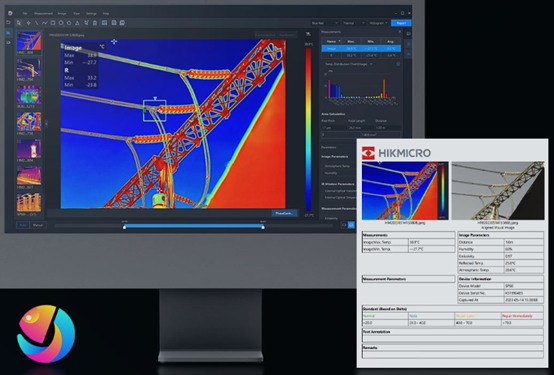Pick the circle area measurement tool
Screen dimensions: 554x375
(x=61, y=23)
